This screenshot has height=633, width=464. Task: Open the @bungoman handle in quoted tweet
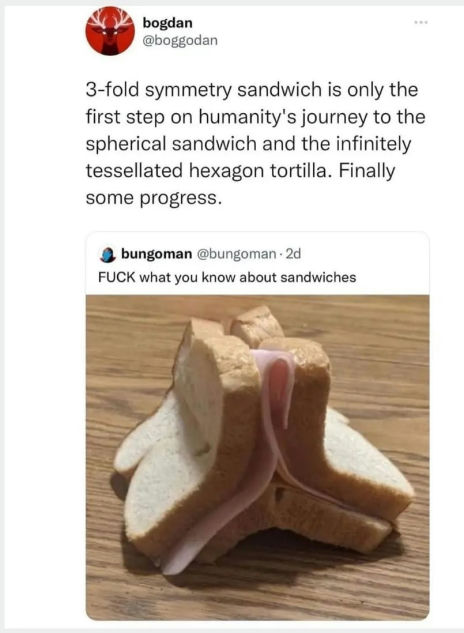pyautogui.click(x=236, y=254)
